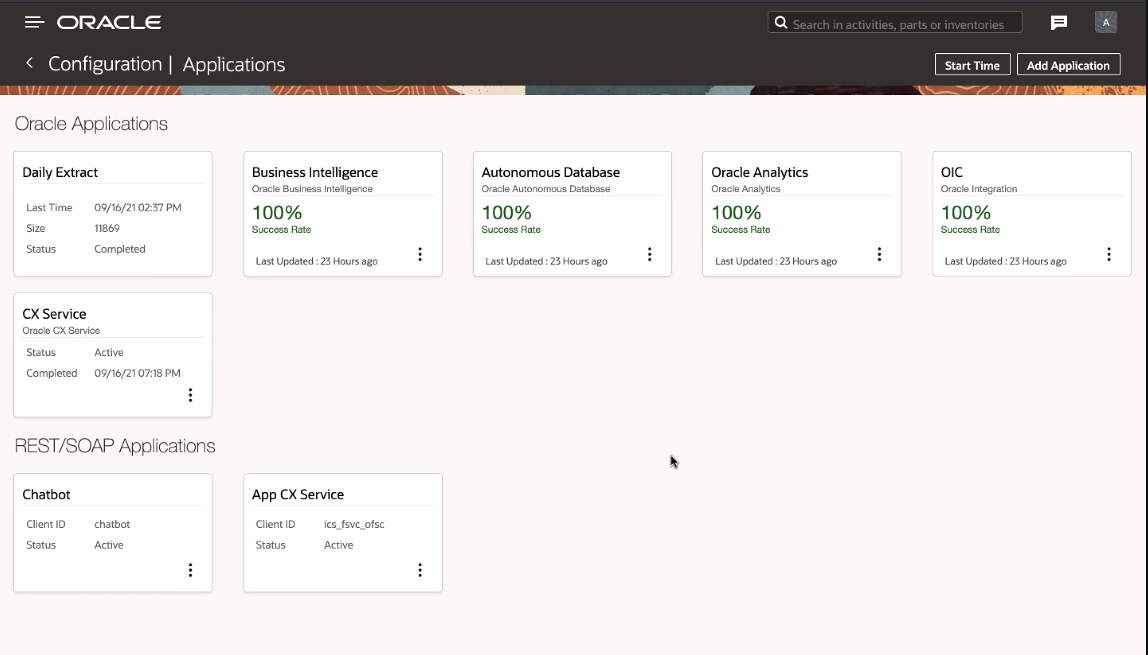Open the user avatar menu

tap(1105, 22)
